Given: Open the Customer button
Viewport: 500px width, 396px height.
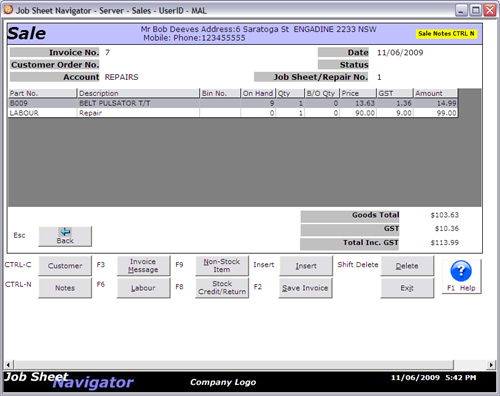Looking at the screenshot, I should tap(65, 266).
